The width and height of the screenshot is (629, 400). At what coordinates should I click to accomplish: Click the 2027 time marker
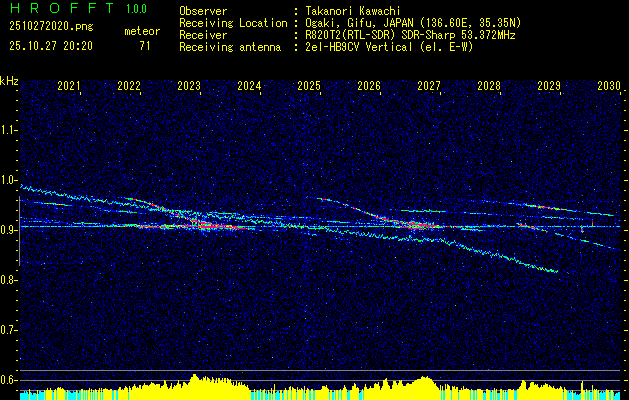[429, 85]
